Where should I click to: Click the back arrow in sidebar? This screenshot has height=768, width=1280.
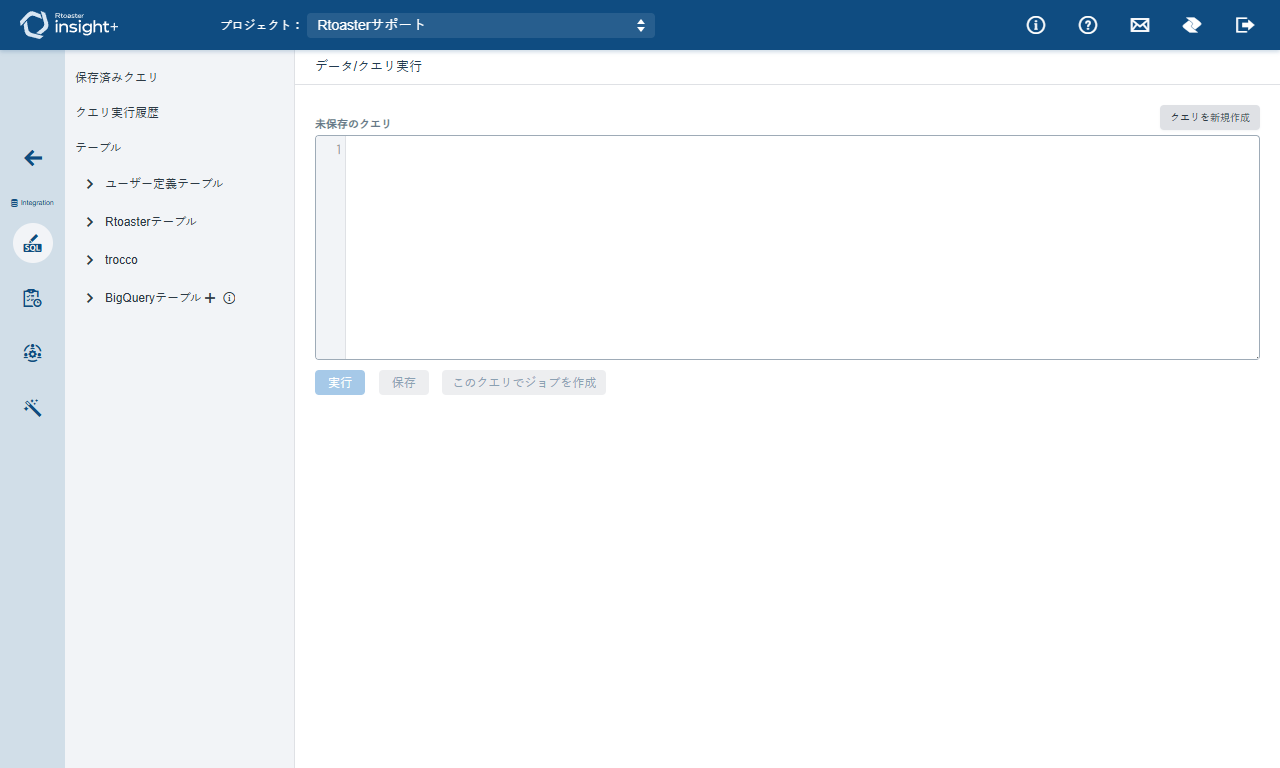click(x=33, y=158)
